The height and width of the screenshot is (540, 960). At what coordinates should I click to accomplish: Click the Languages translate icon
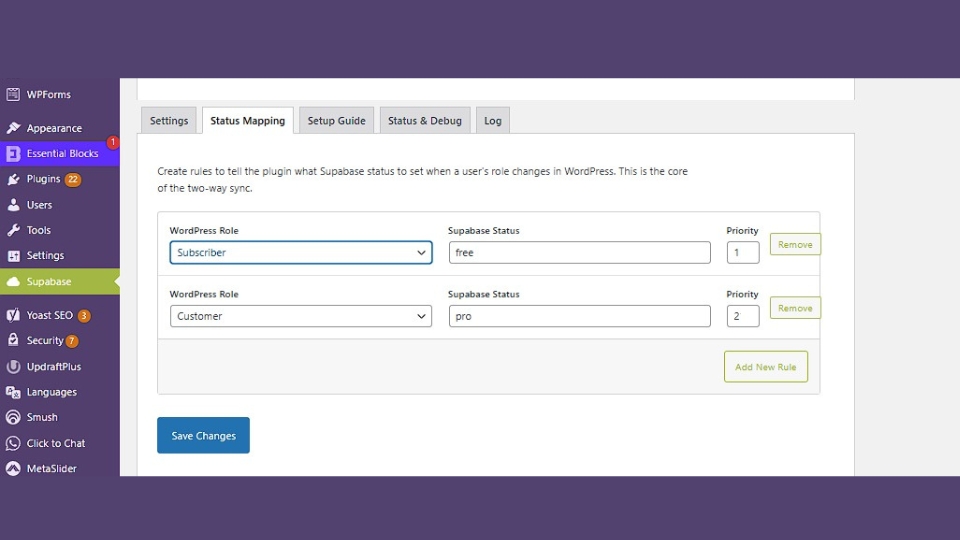[13, 392]
